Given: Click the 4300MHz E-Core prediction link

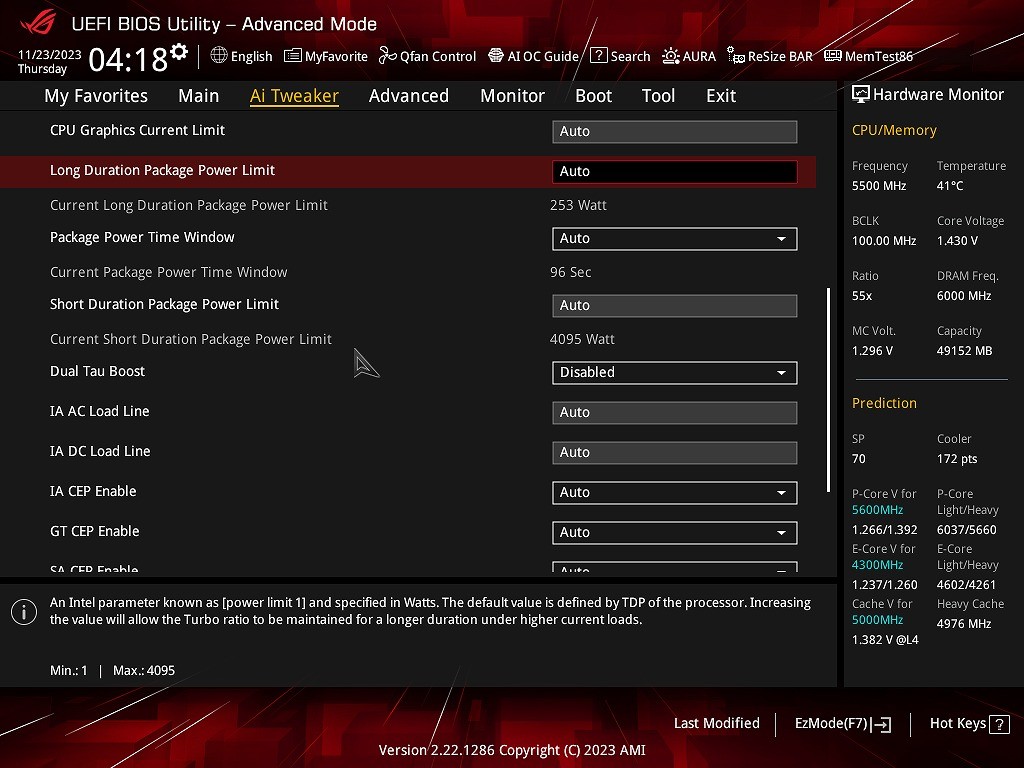Looking at the screenshot, I should click(x=877, y=565).
